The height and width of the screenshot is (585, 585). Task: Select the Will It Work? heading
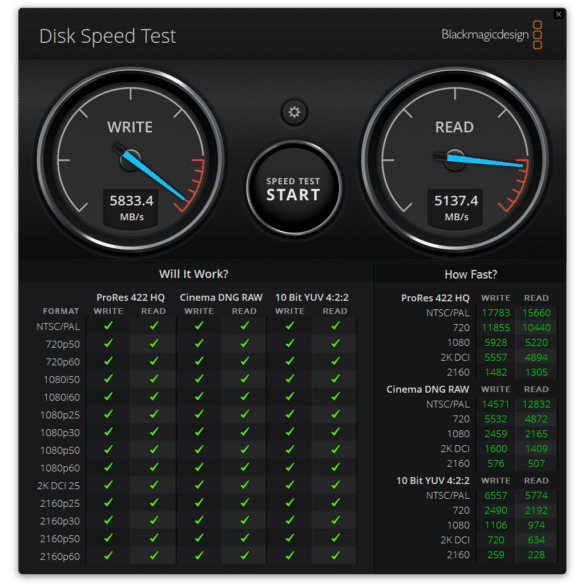coord(194,274)
